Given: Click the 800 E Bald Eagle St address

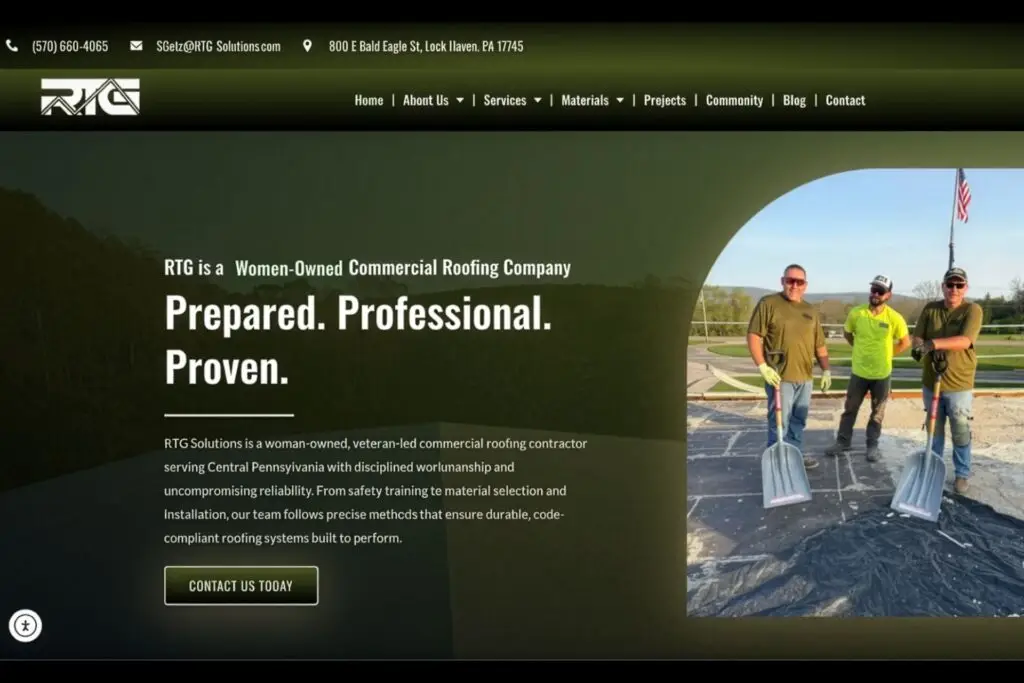Looking at the screenshot, I should point(425,46).
